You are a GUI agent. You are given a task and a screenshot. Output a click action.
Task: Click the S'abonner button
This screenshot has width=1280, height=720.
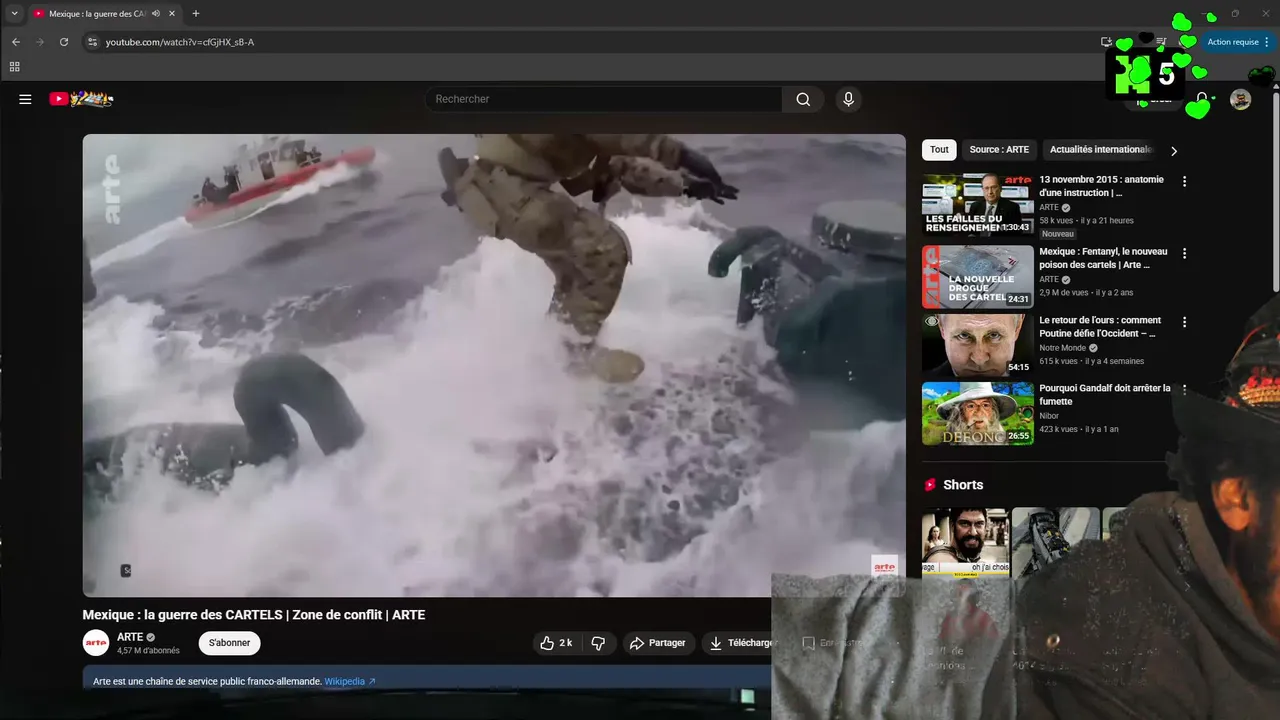[x=229, y=643]
